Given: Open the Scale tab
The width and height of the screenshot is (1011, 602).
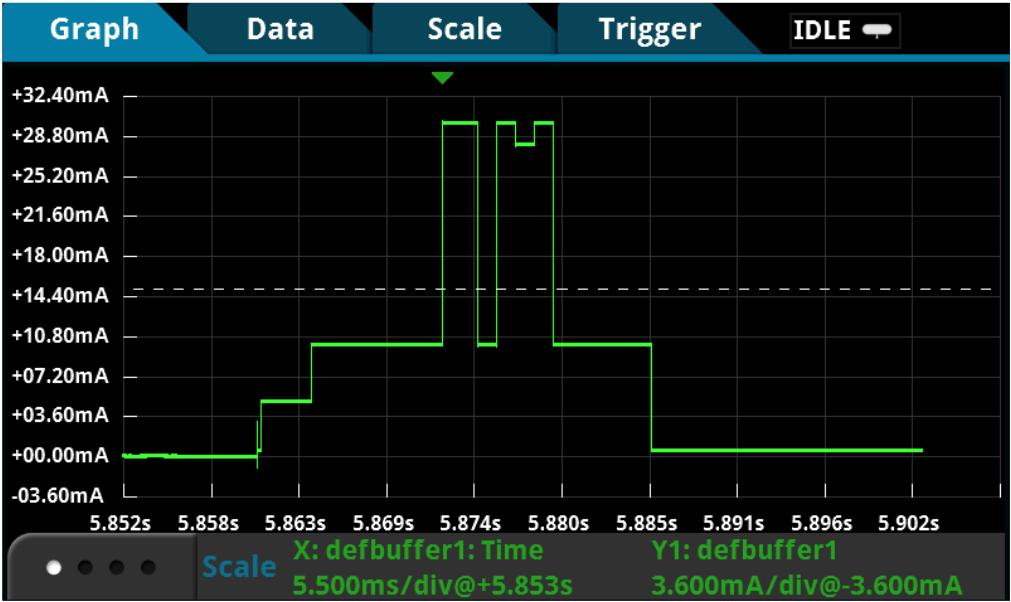Looking at the screenshot, I should pos(463,29).
